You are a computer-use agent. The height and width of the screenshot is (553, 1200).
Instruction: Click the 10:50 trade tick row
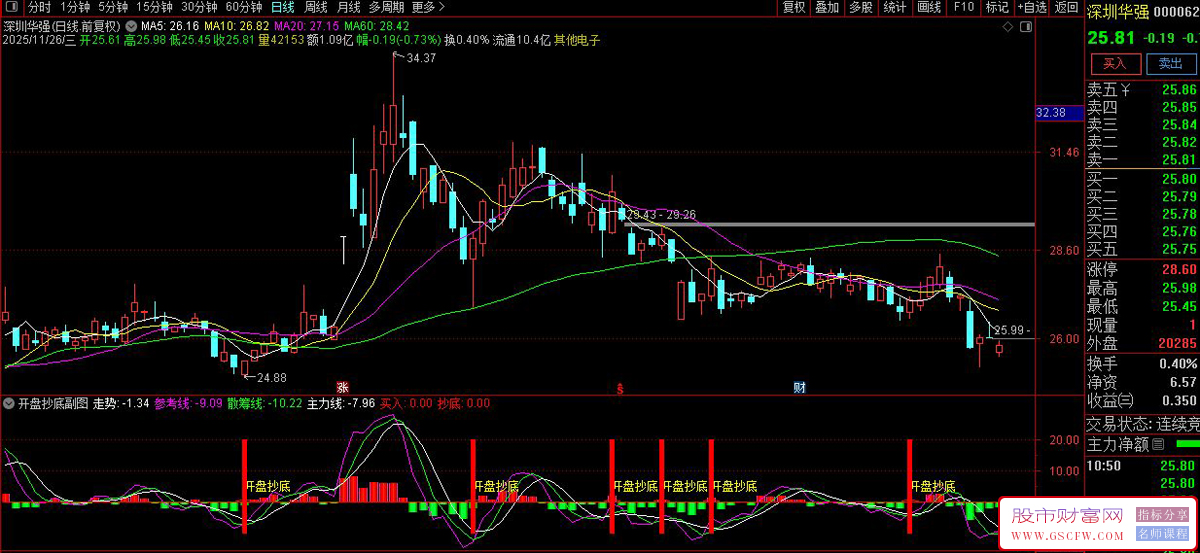[1142, 465]
